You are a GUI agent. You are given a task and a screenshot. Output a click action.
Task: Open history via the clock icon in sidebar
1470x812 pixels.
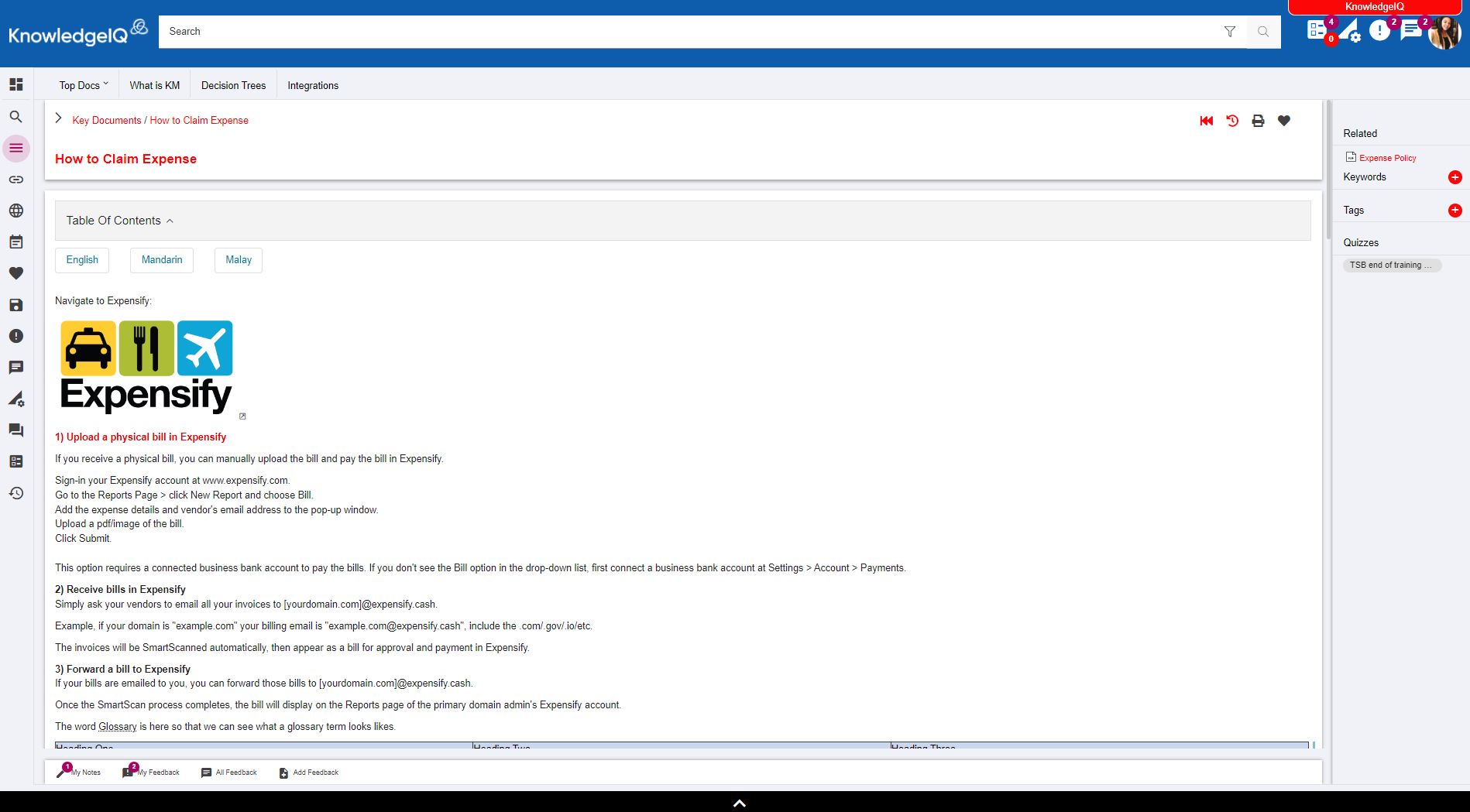[x=16, y=494]
